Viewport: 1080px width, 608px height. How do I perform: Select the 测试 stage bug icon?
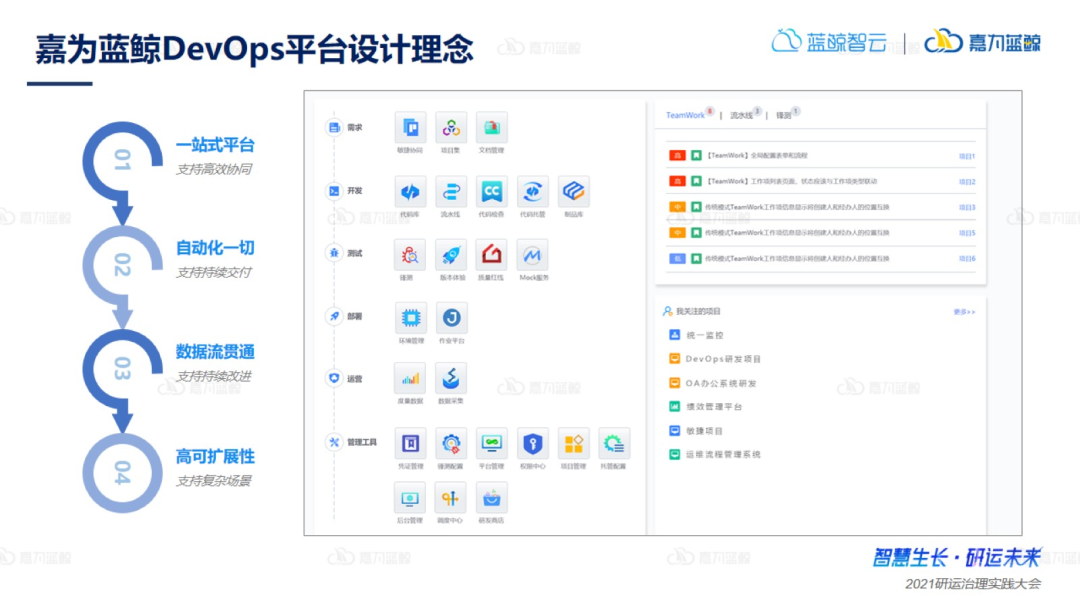(334, 253)
